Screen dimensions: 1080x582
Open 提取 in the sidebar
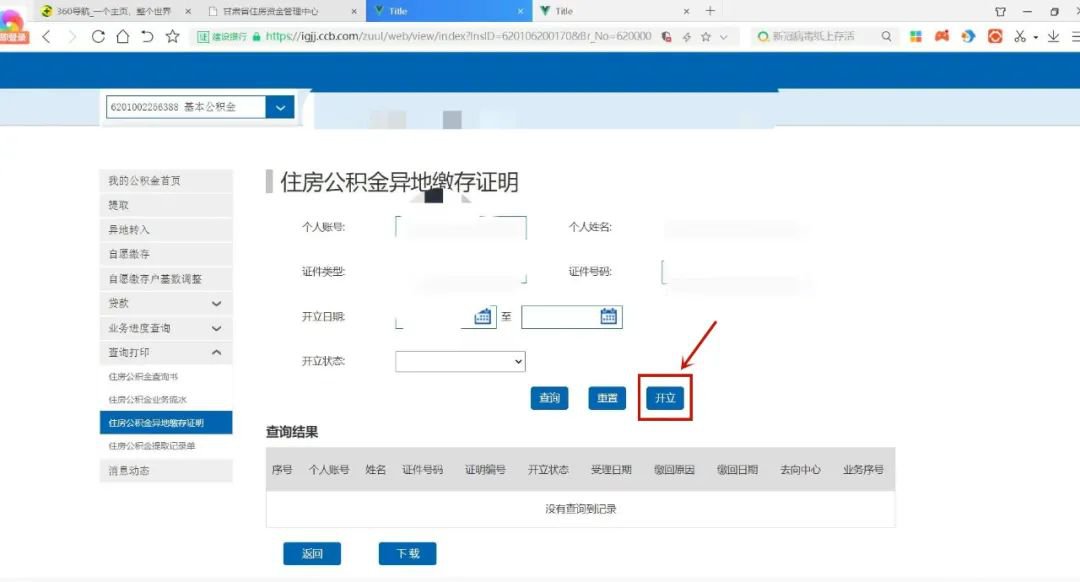(x=166, y=205)
